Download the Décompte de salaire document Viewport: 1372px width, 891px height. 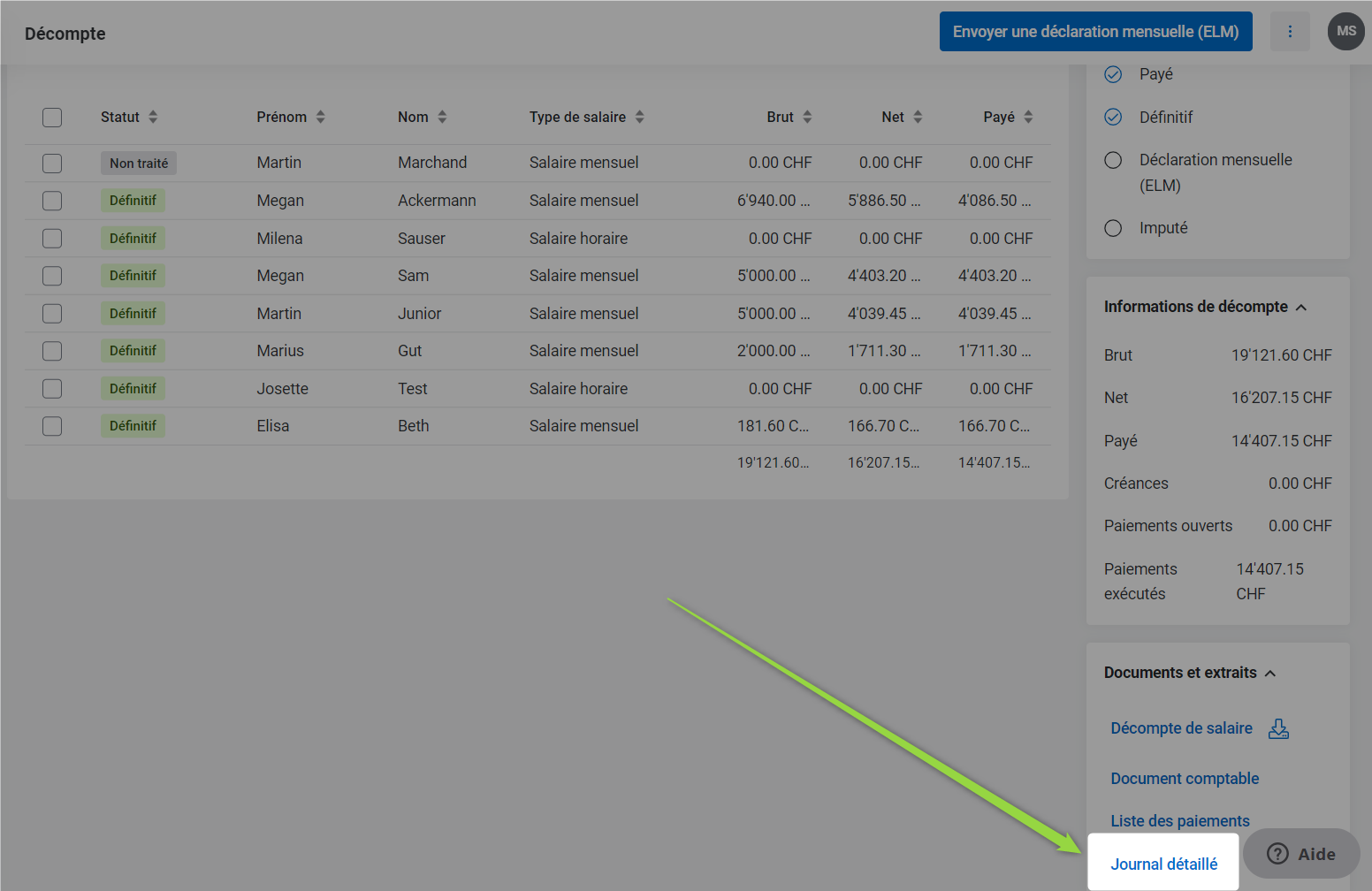click(x=1278, y=728)
